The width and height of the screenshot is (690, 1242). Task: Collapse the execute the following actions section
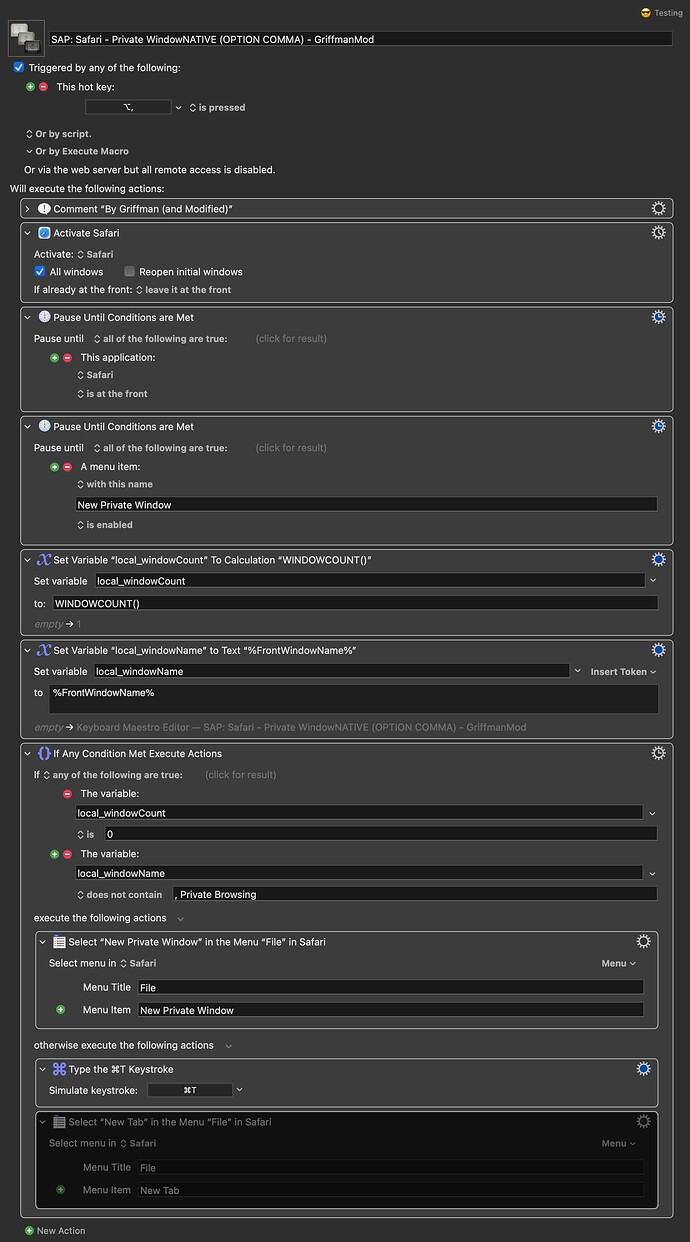coord(181,918)
